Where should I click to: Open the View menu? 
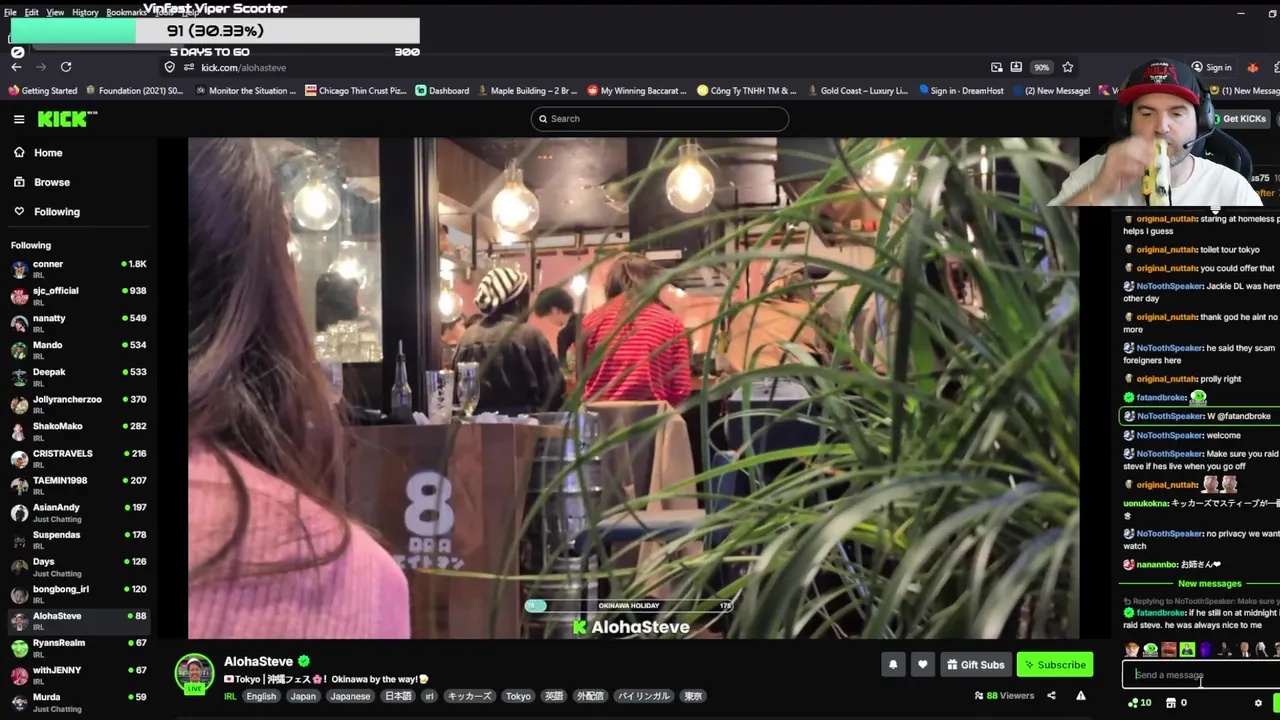point(55,12)
